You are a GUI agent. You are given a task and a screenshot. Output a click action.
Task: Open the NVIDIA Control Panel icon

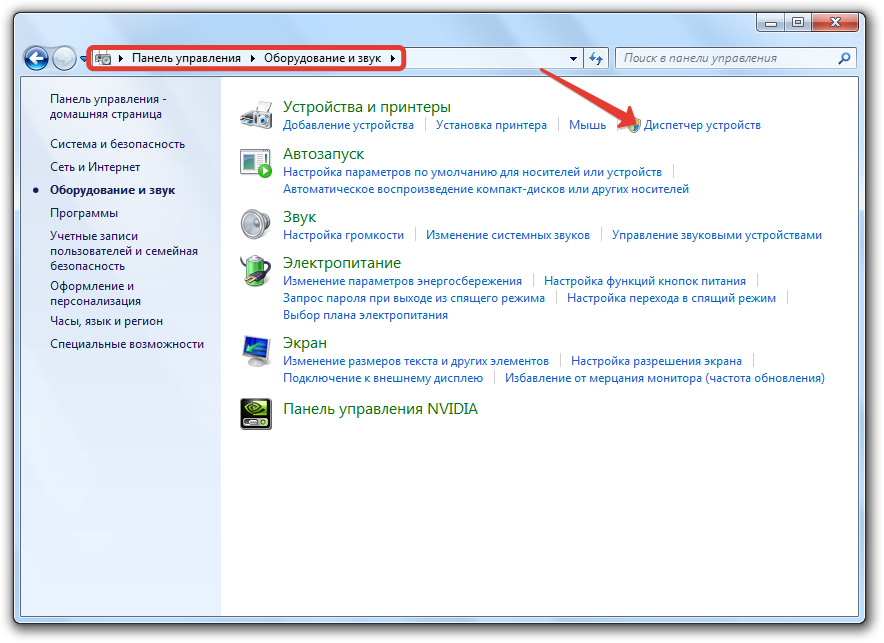(256, 413)
